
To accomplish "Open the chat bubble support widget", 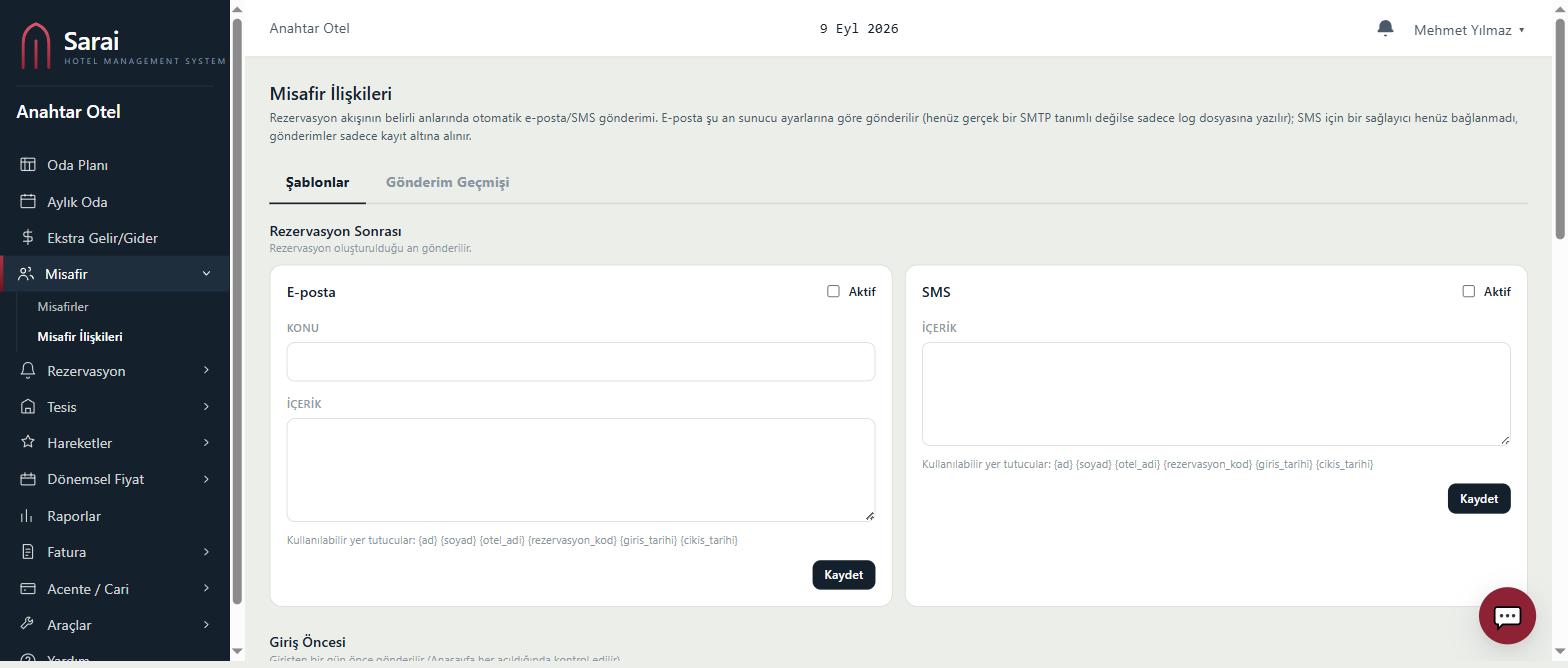I will point(1507,615).
